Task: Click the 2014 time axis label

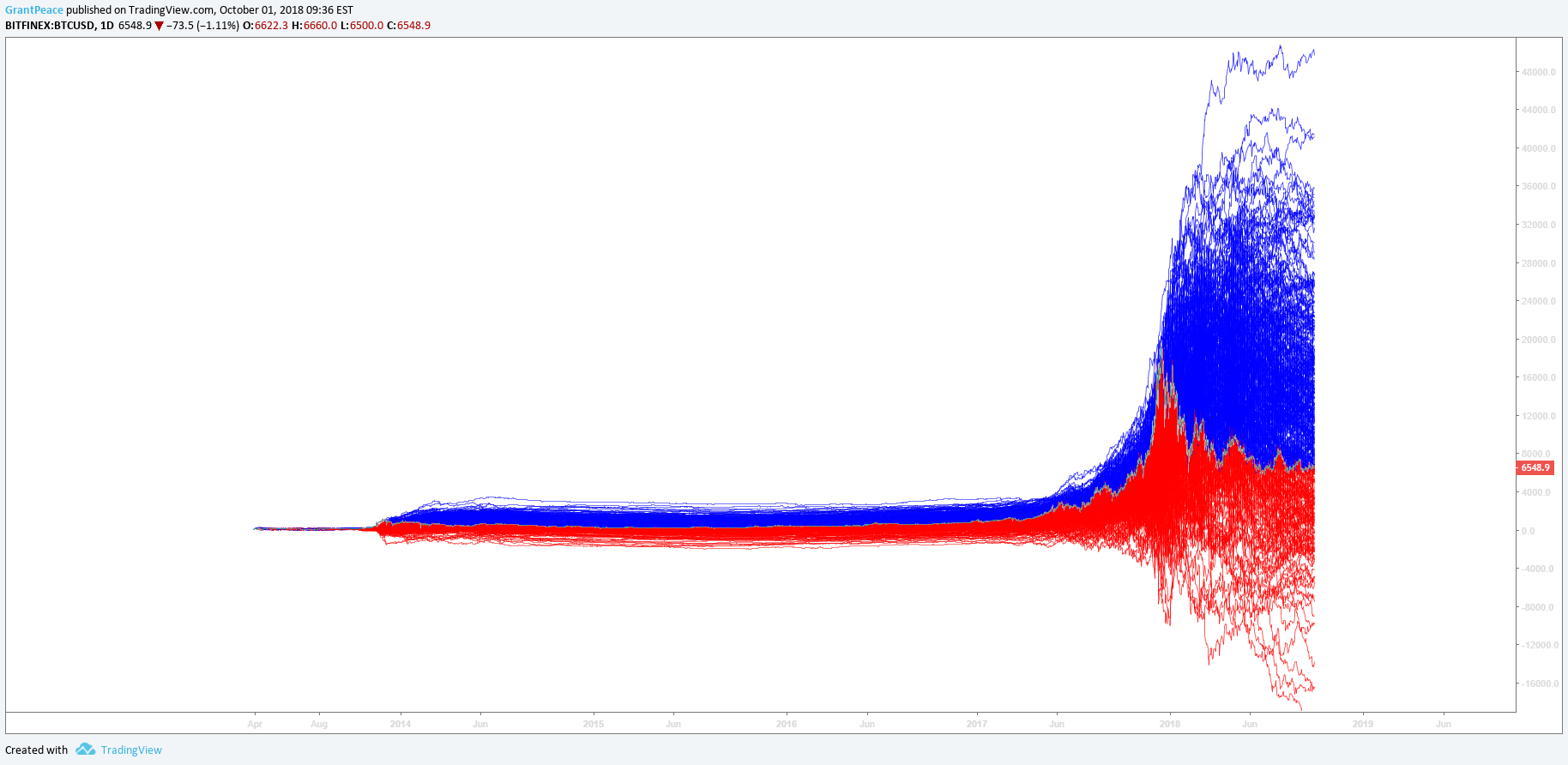Action: (401, 724)
